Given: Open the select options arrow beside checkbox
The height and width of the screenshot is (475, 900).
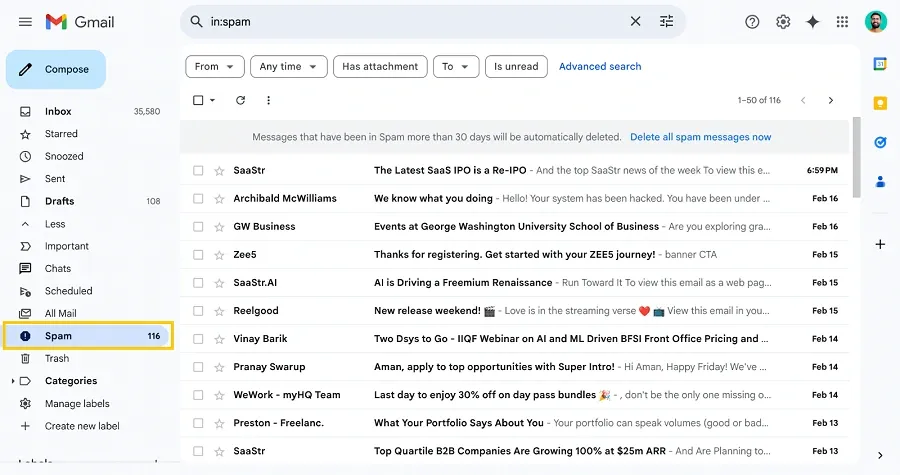Looking at the screenshot, I should click(212, 100).
